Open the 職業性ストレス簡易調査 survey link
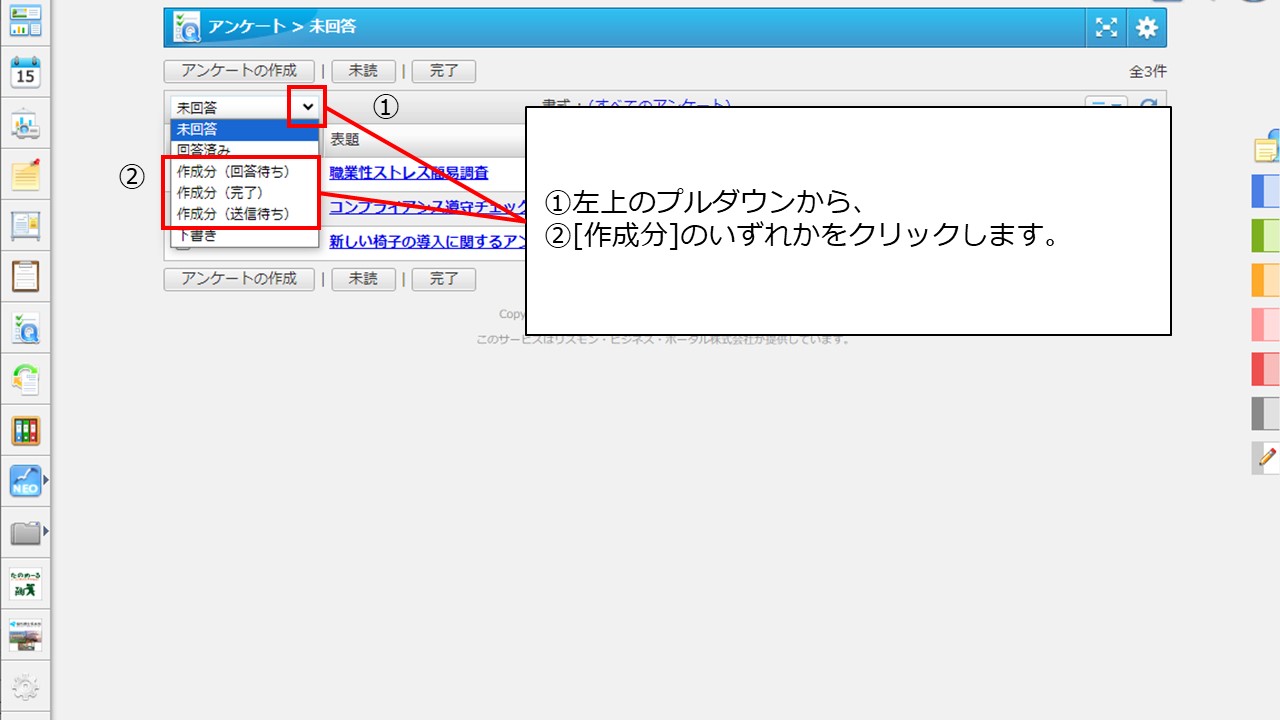 [x=409, y=173]
